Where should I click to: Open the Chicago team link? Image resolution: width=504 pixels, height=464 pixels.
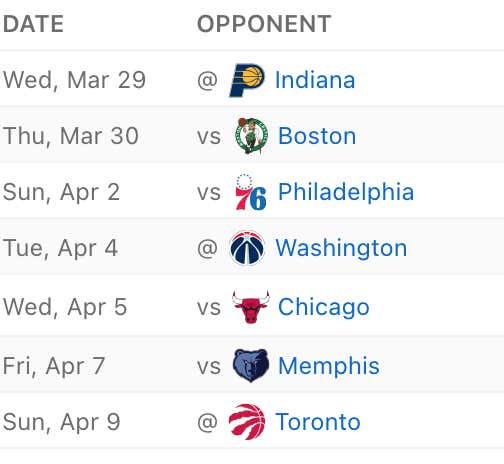[x=324, y=307]
